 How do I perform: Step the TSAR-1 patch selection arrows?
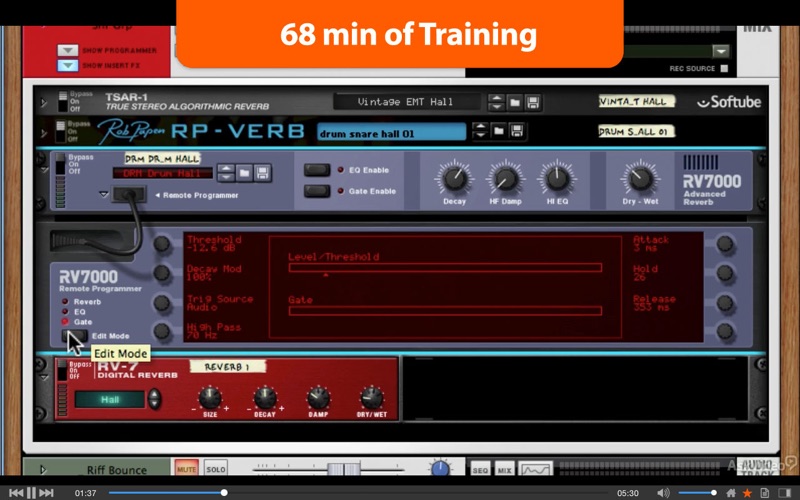coord(496,103)
